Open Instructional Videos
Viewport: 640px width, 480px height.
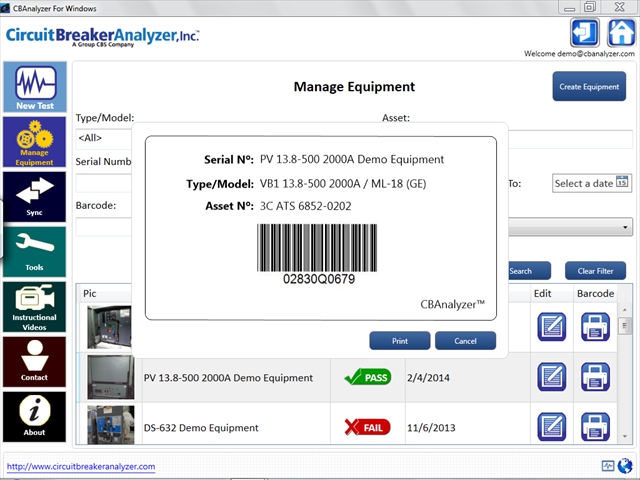pos(35,307)
